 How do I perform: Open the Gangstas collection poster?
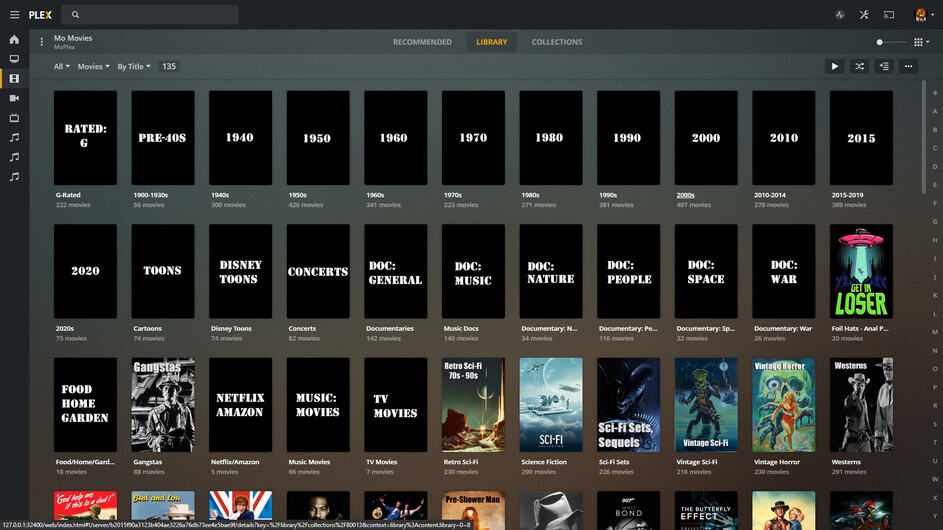coord(163,405)
